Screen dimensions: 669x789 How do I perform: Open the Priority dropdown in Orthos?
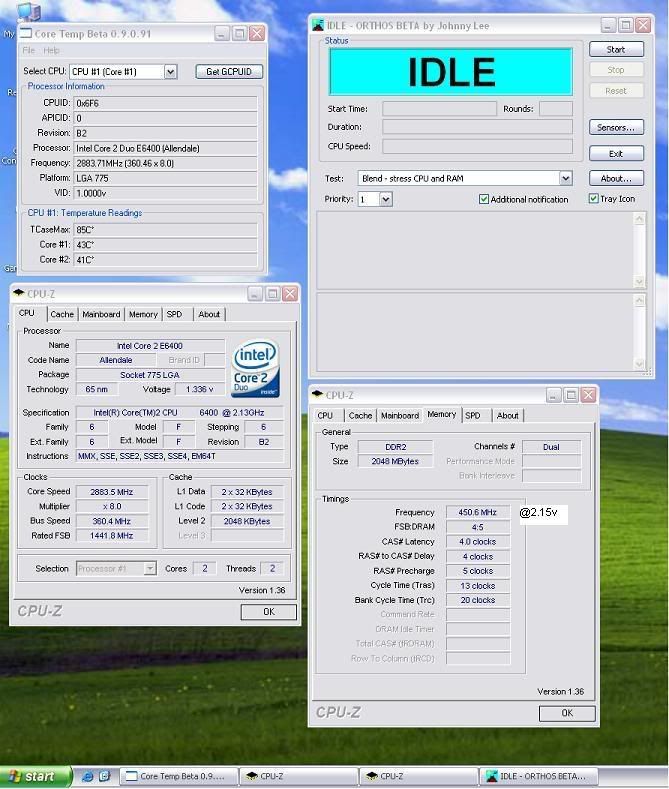[x=386, y=199]
